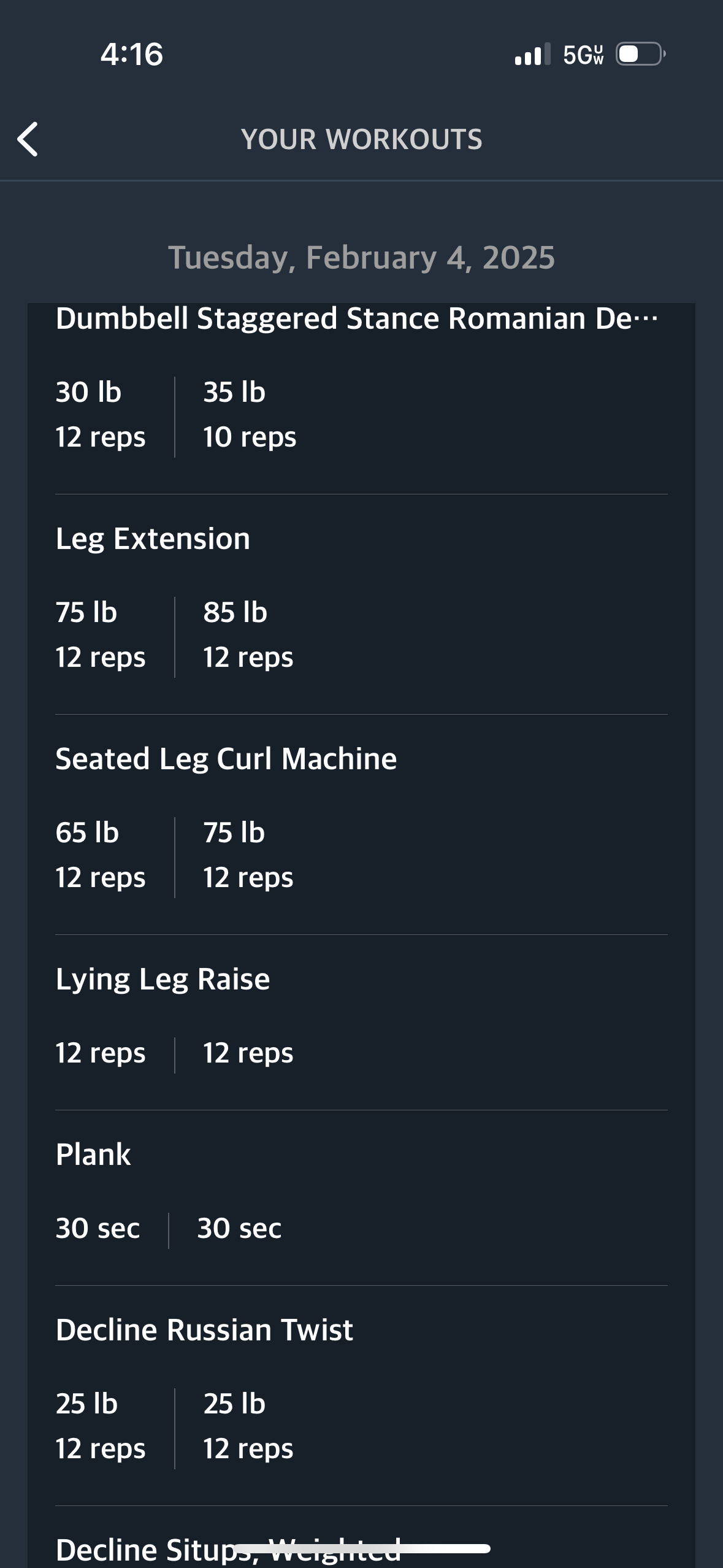Open the Decline Situps, Weighted exercise

(x=228, y=1550)
